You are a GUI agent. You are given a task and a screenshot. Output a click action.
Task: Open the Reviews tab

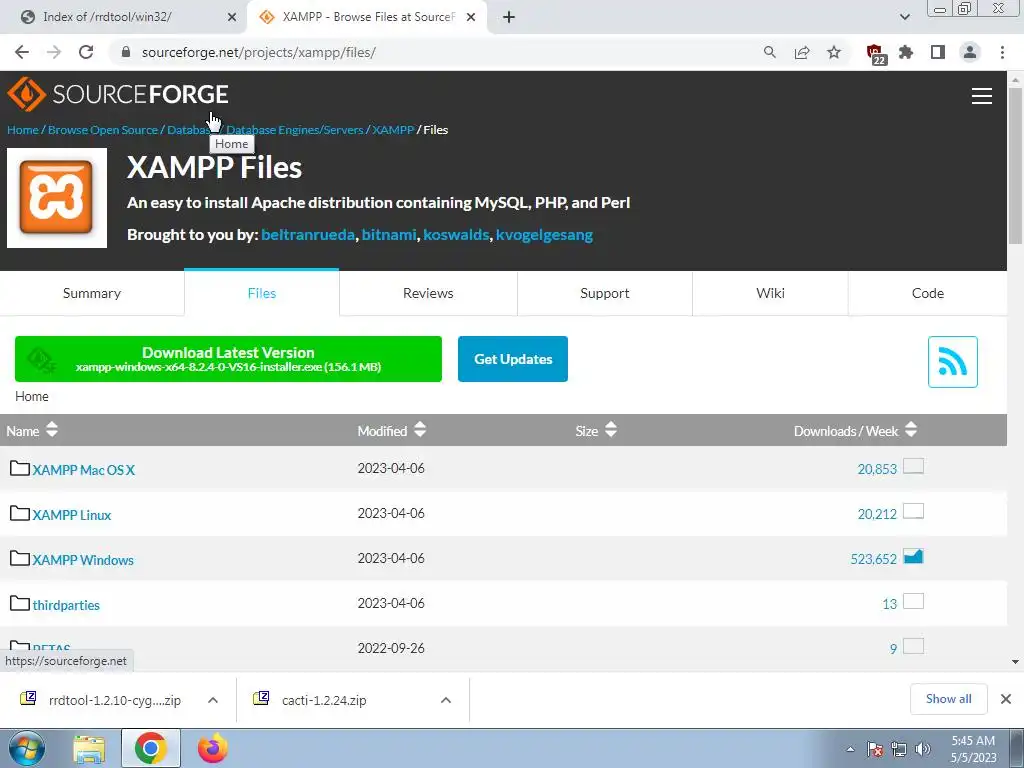coord(428,293)
